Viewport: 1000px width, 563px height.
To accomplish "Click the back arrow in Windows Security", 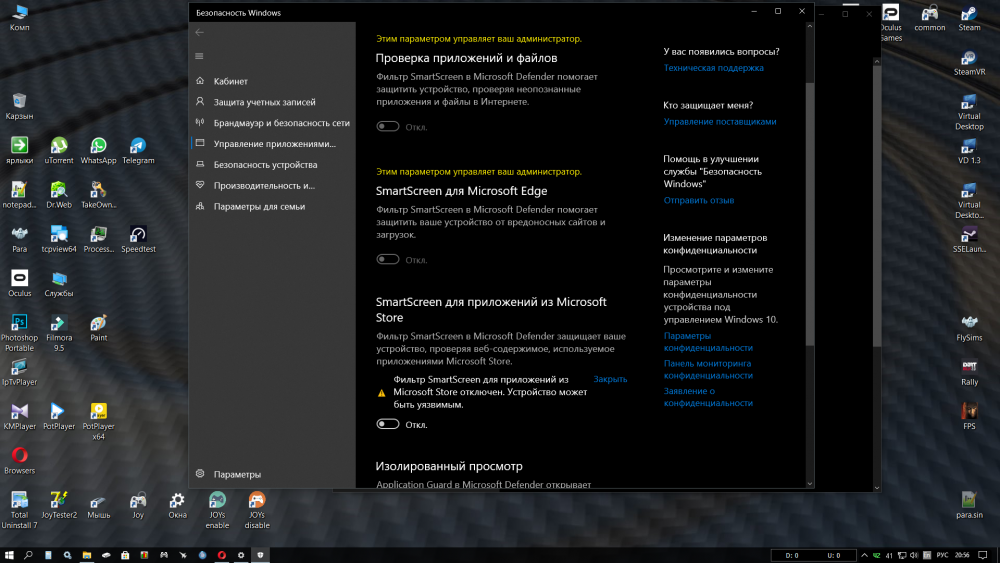I will tap(200, 32).
